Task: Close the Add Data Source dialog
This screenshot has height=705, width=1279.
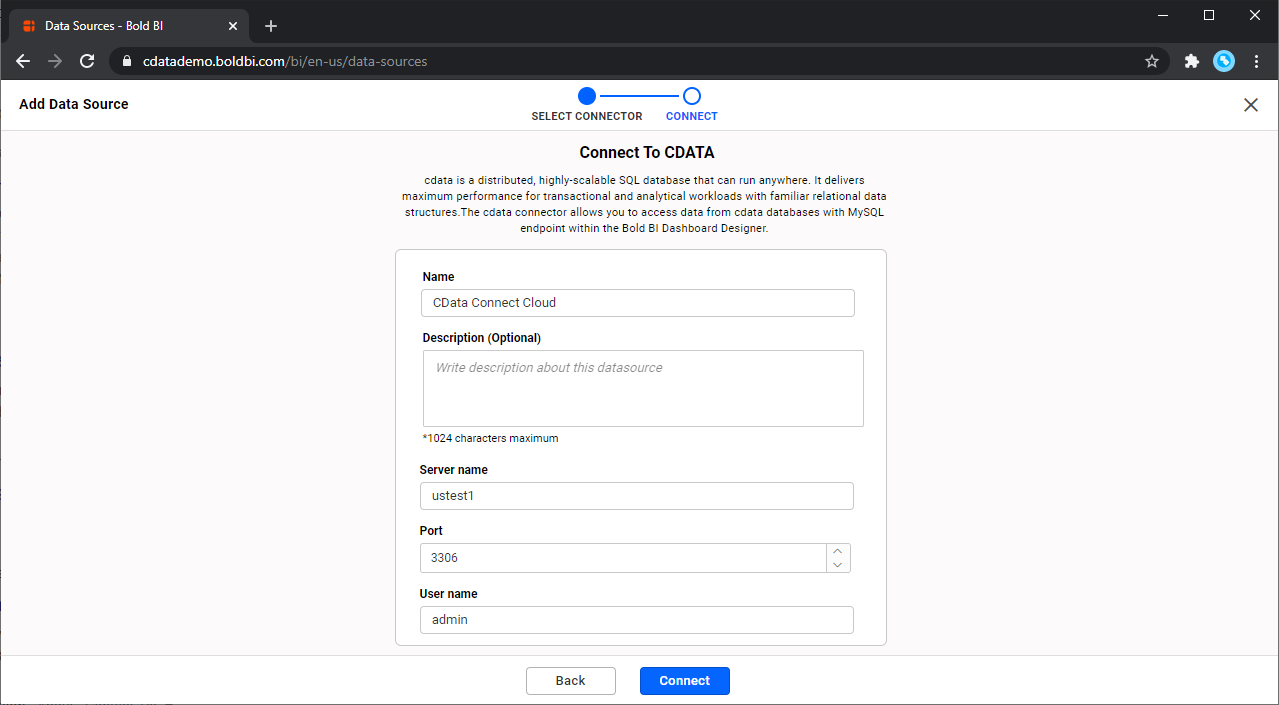Action: coord(1251,105)
